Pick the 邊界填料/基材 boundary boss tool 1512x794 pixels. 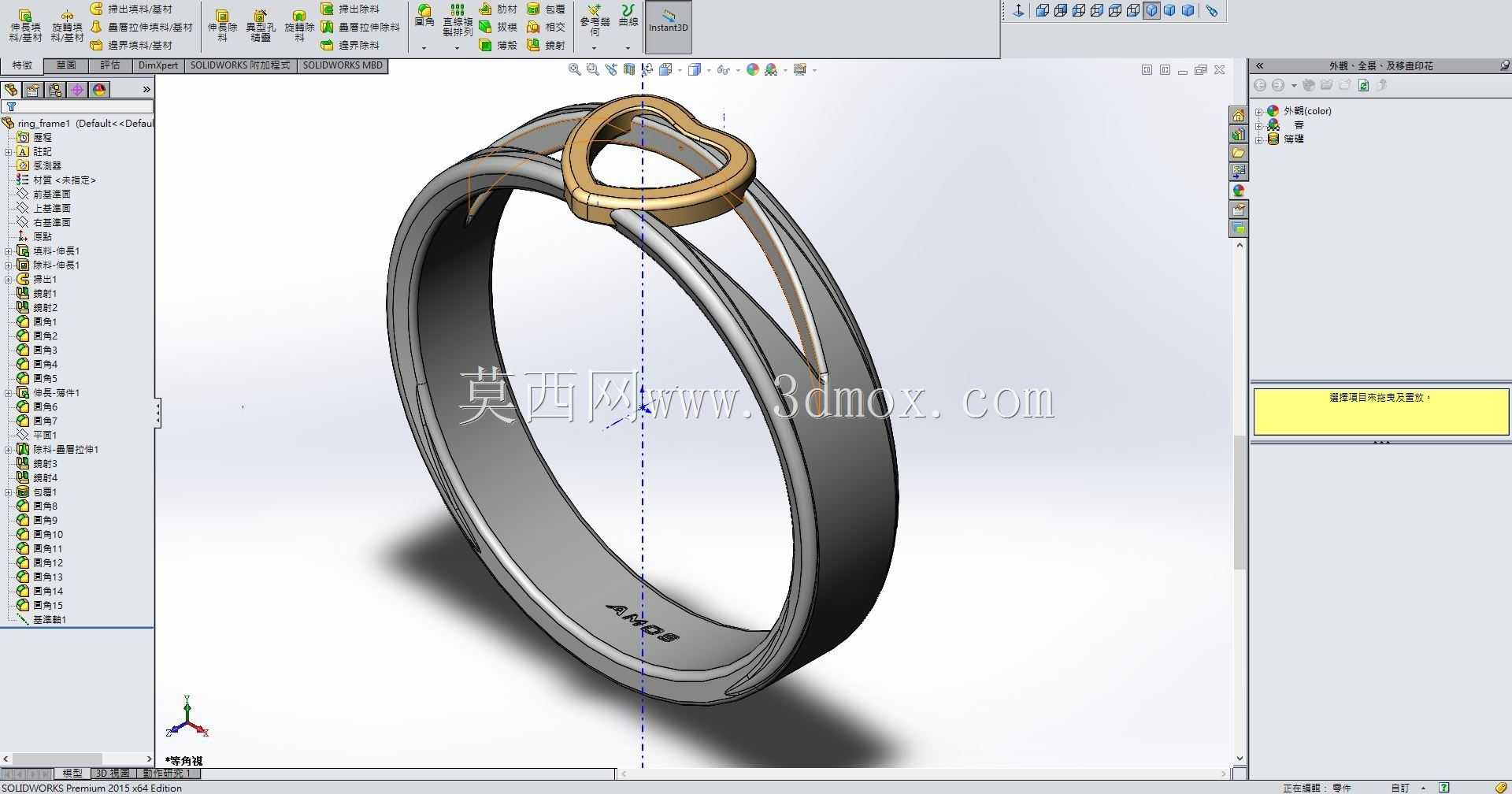[131, 45]
